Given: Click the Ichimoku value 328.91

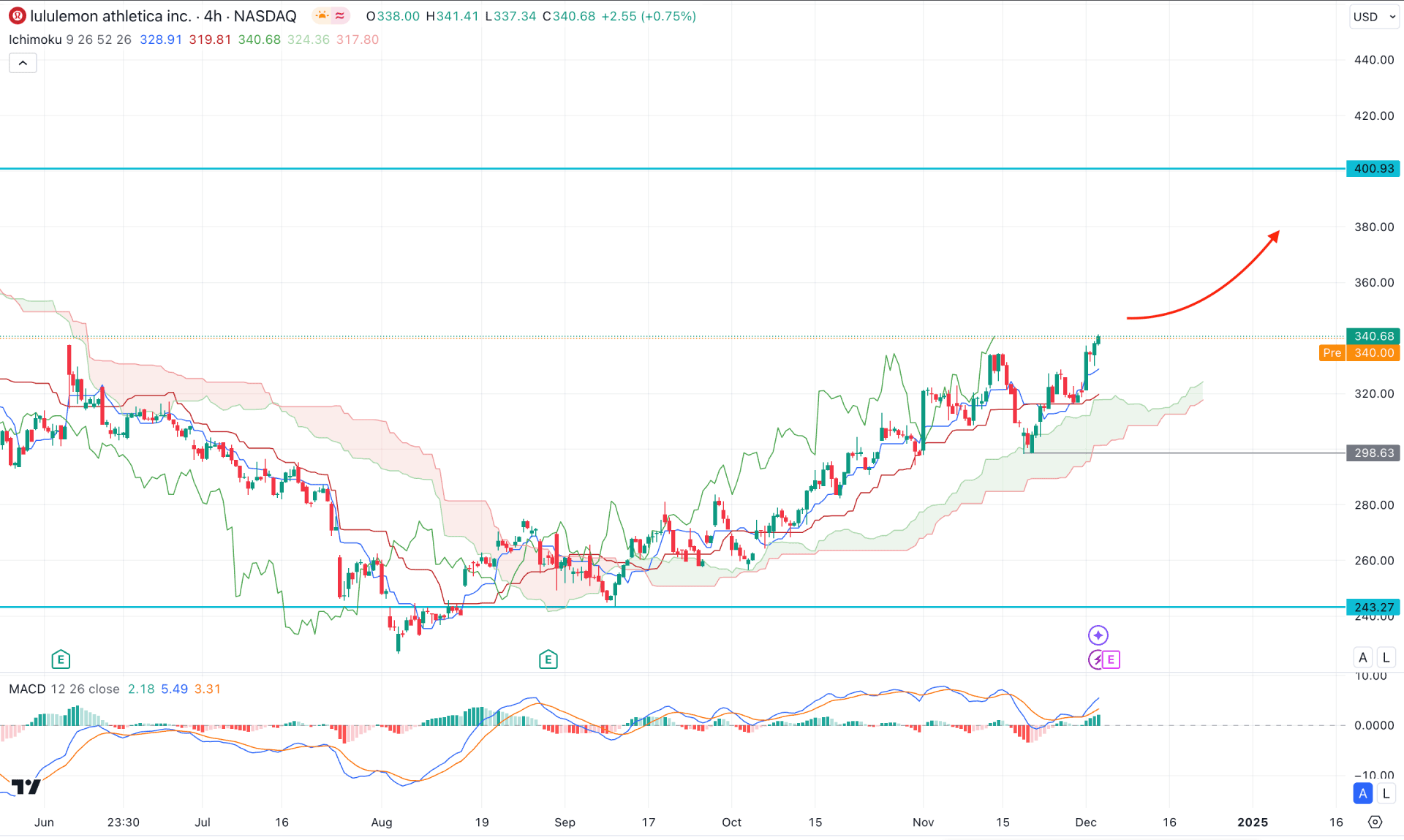Looking at the screenshot, I should [161, 39].
